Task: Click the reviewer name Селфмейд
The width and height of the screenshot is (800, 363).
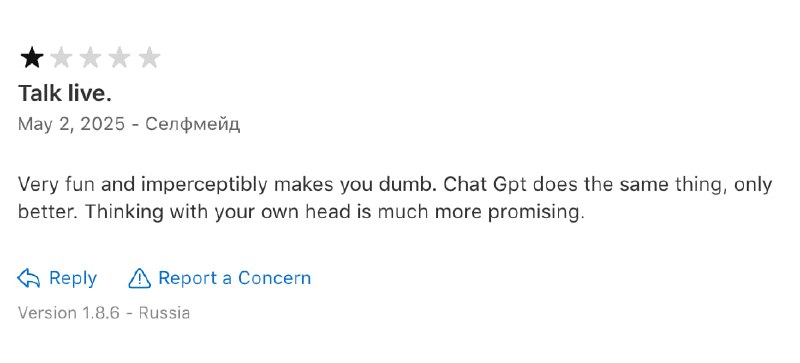Action: click(x=192, y=124)
